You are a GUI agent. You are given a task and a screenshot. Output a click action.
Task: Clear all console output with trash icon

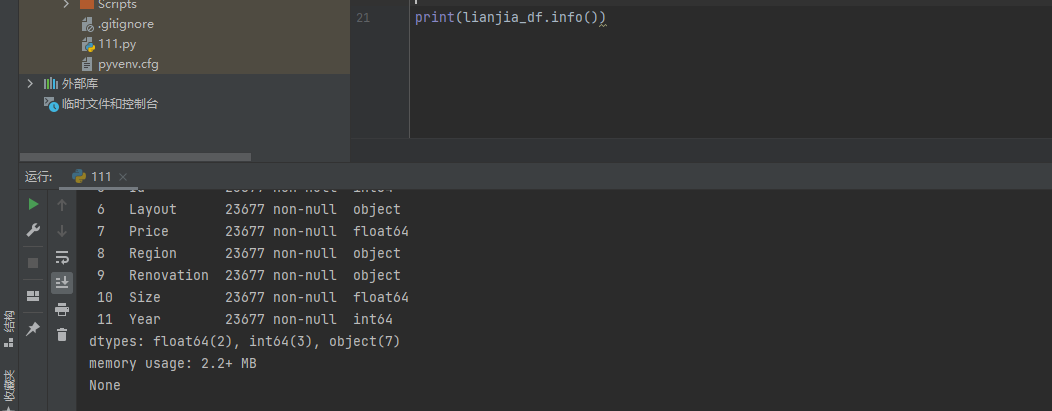pyautogui.click(x=62, y=335)
